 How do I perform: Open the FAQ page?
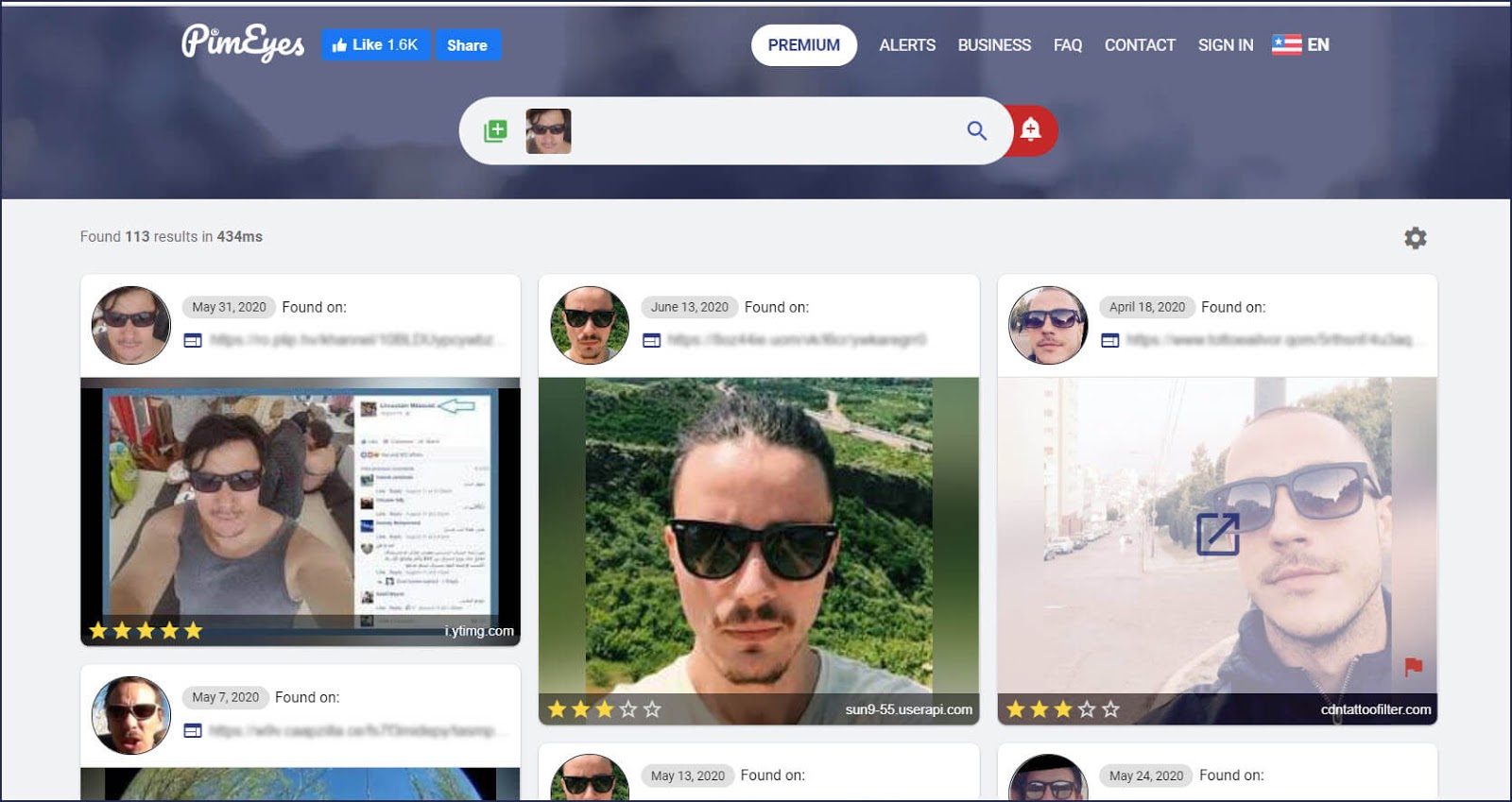pos(1067,45)
